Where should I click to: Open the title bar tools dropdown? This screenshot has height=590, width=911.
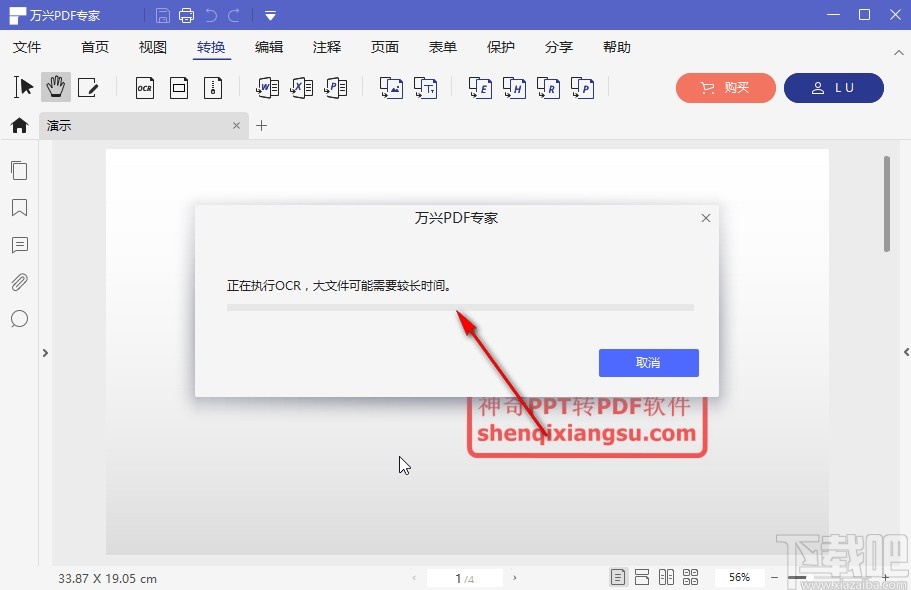[269, 15]
